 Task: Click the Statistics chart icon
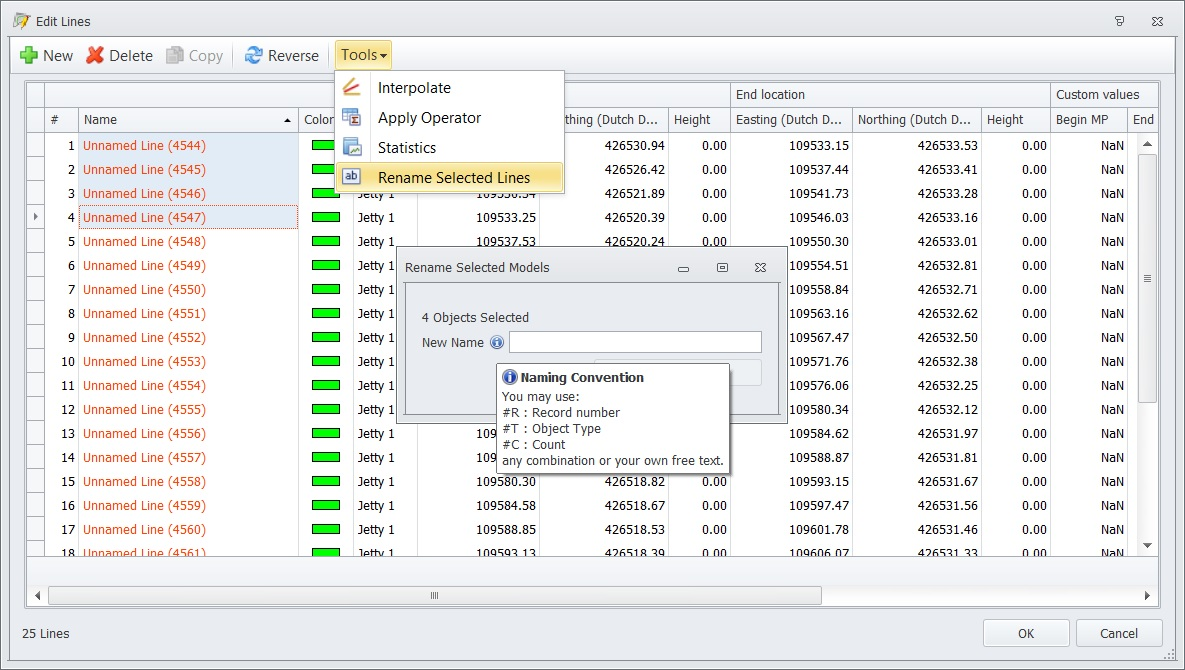pos(351,148)
